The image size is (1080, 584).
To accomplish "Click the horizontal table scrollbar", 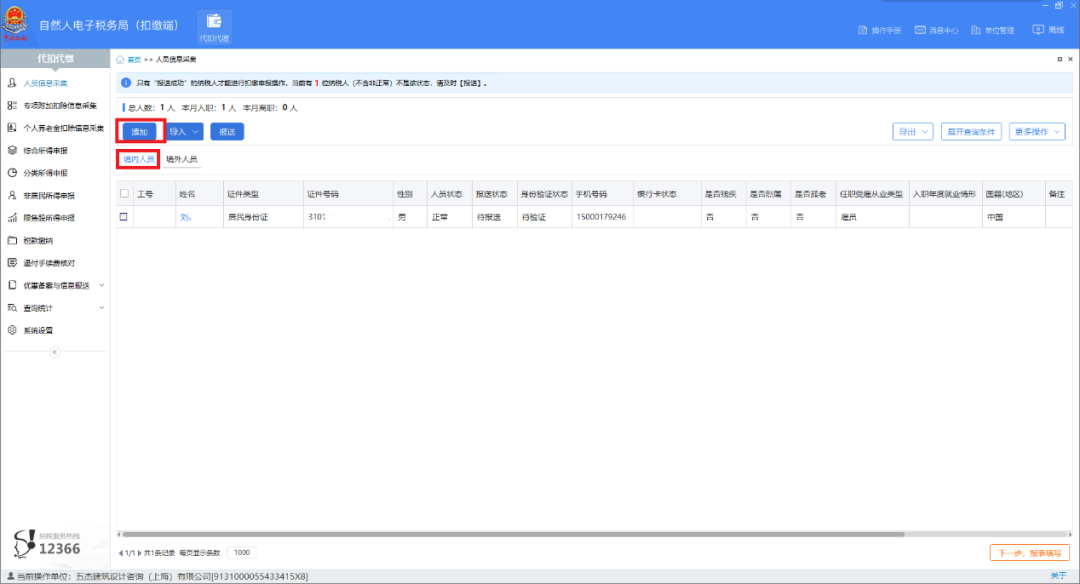I will 513,534.
